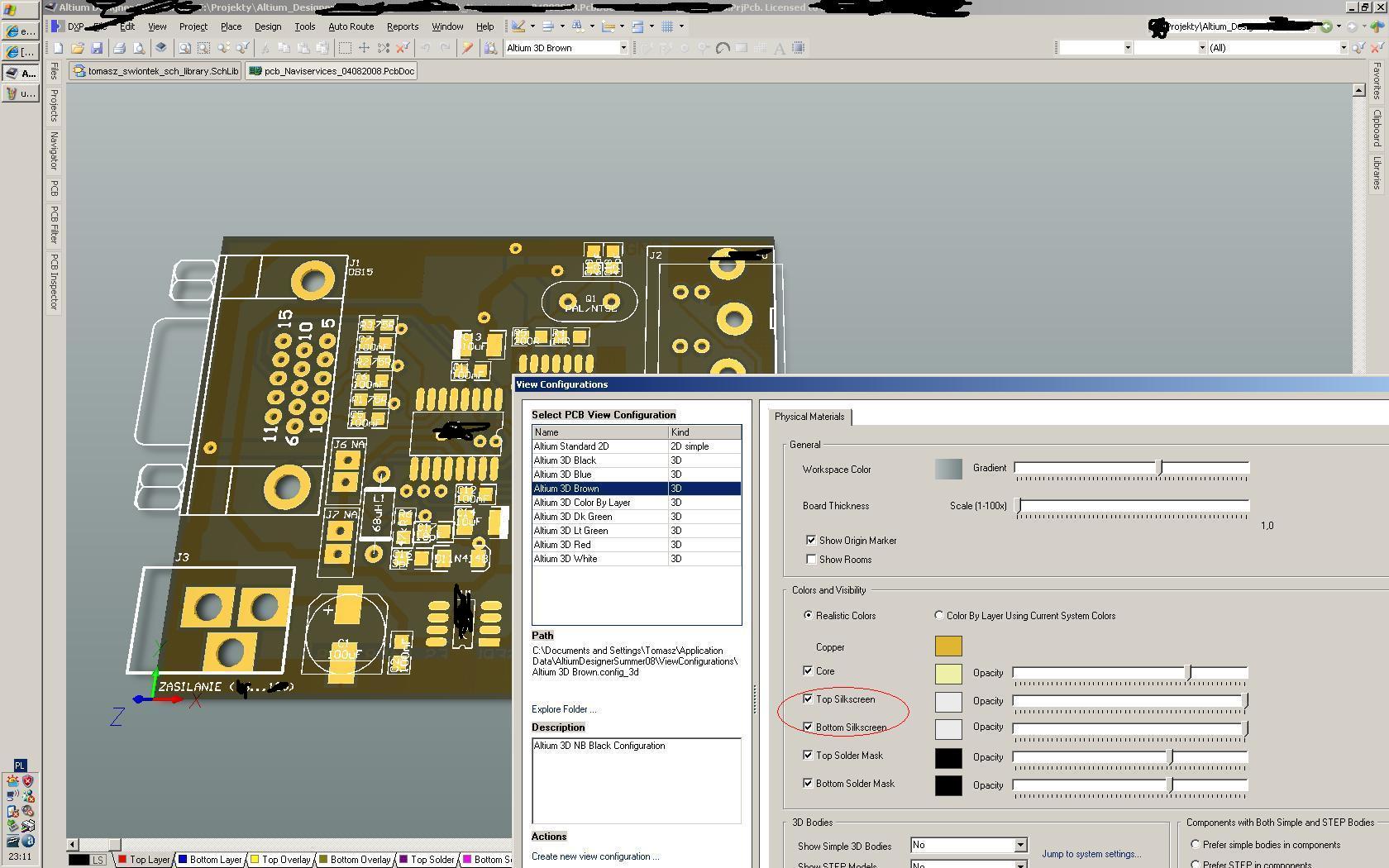Select Prefer simple bodies in components option
The image size is (1389, 868).
(x=1195, y=844)
